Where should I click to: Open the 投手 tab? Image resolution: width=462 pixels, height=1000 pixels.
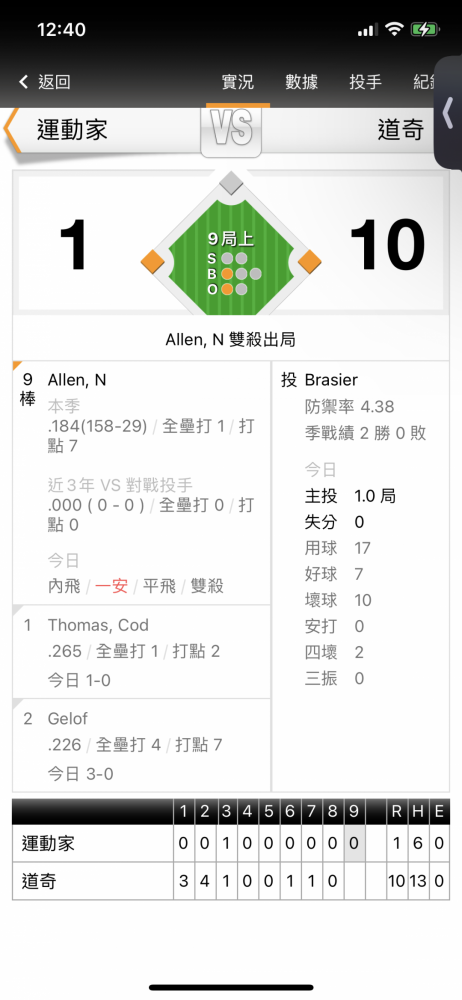point(365,82)
